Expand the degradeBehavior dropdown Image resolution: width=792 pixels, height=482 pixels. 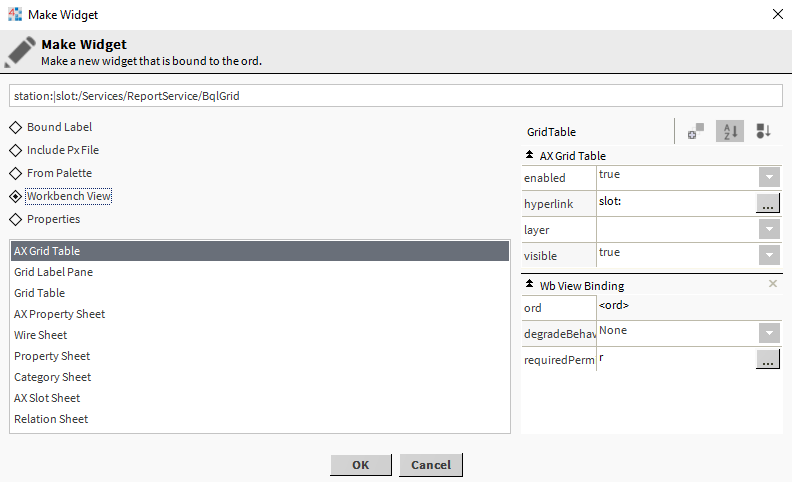pyautogui.click(x=768, y=333)
